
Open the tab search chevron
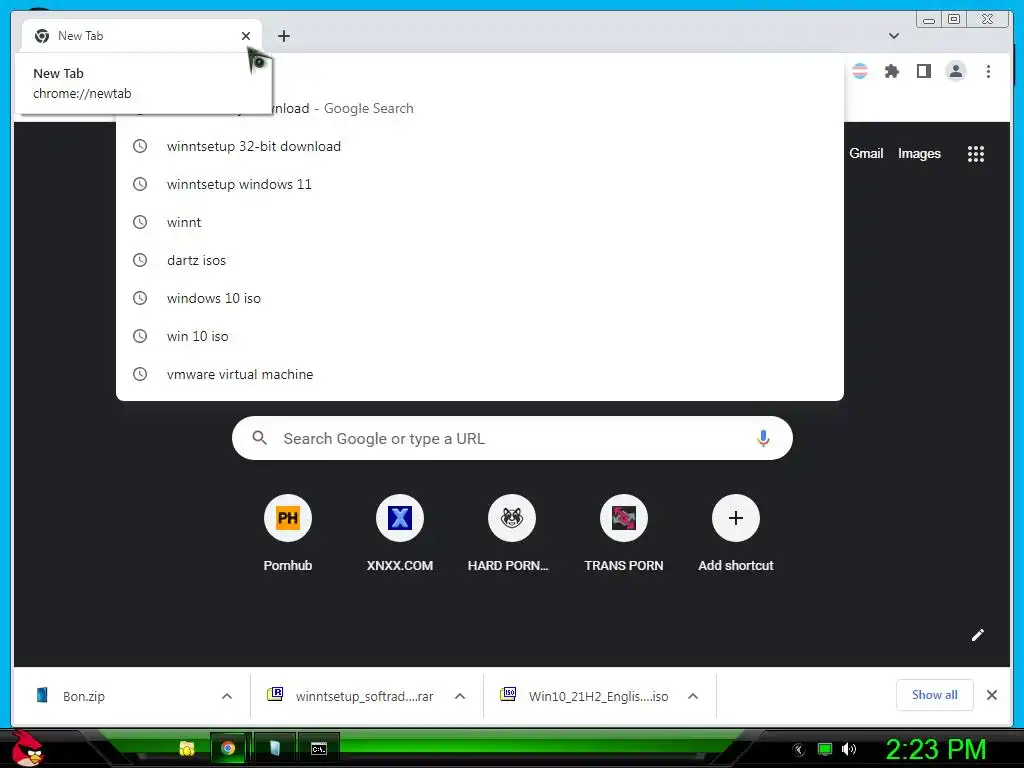[x=893, y=36]
